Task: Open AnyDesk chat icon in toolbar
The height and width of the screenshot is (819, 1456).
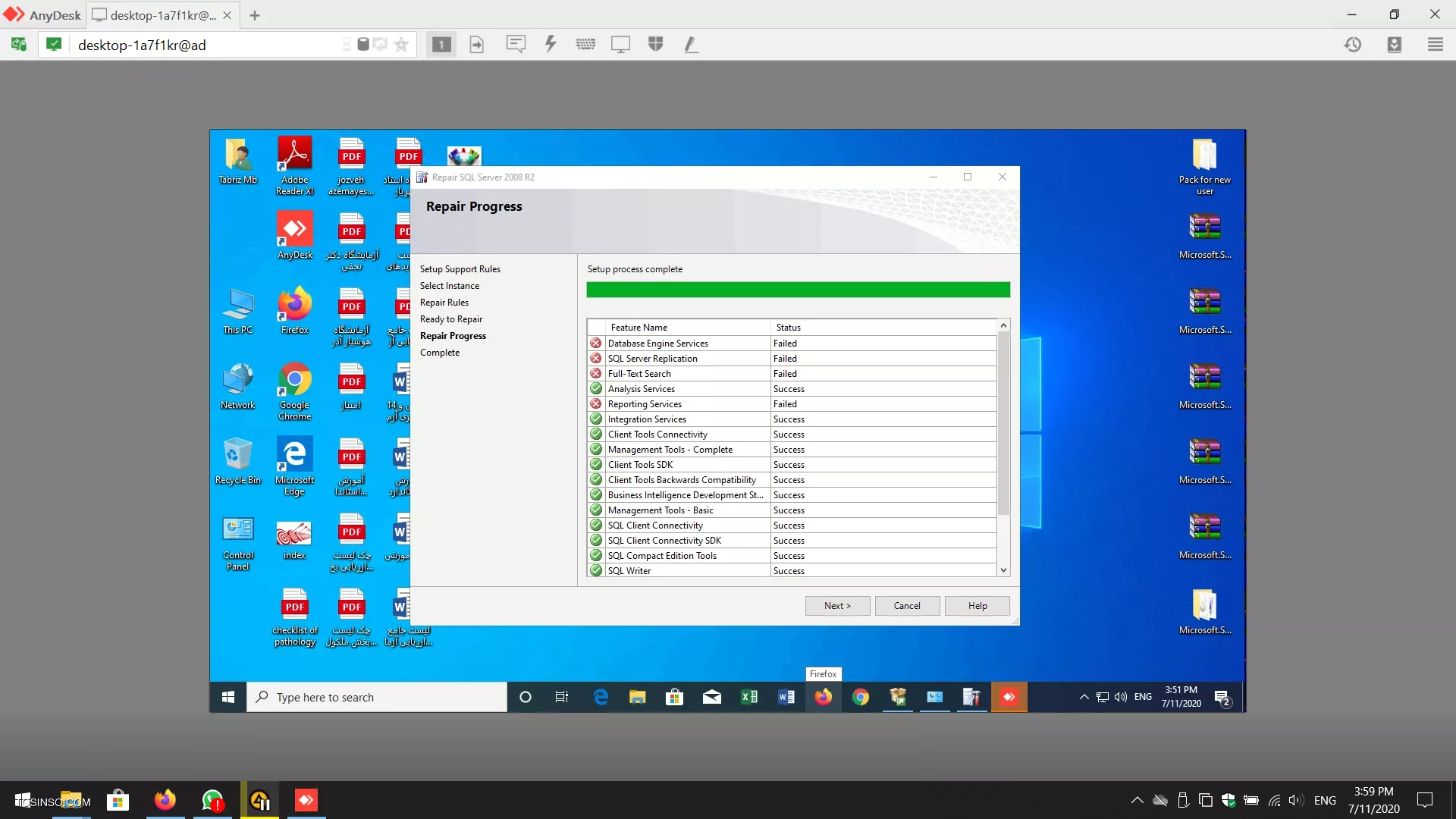Action: coord(516,45)
